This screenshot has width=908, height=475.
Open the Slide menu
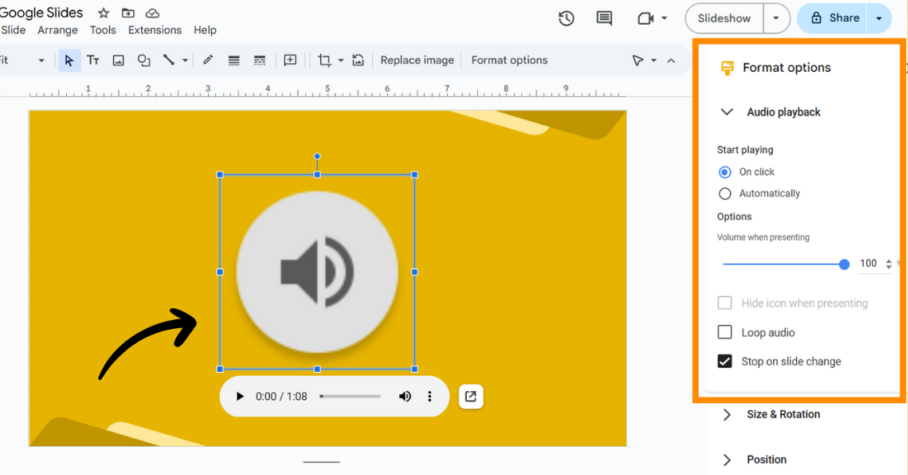click(x=13, y=30)
